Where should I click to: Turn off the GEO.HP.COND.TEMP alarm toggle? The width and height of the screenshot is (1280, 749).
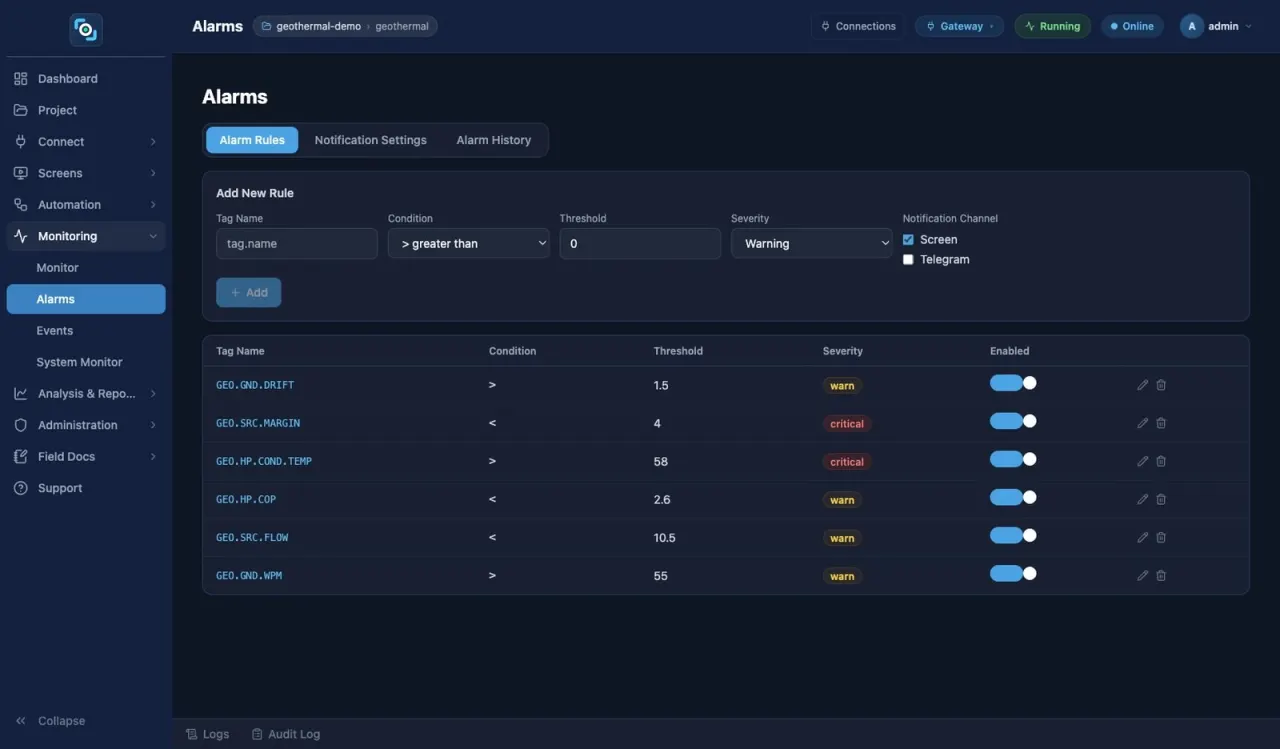point(1013,459)
